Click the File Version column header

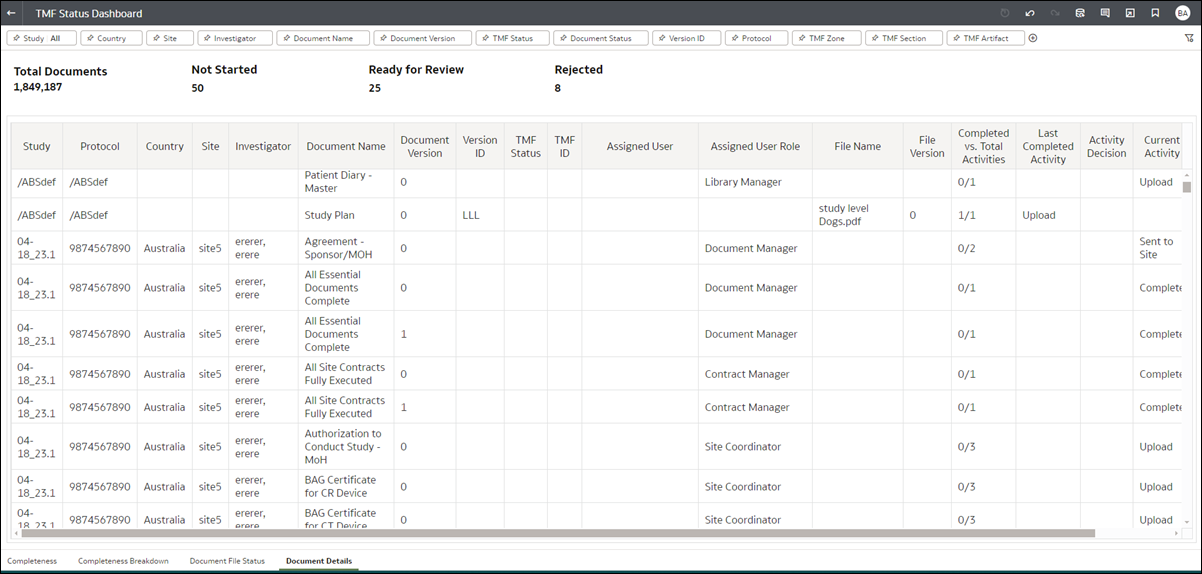(927, 146)
